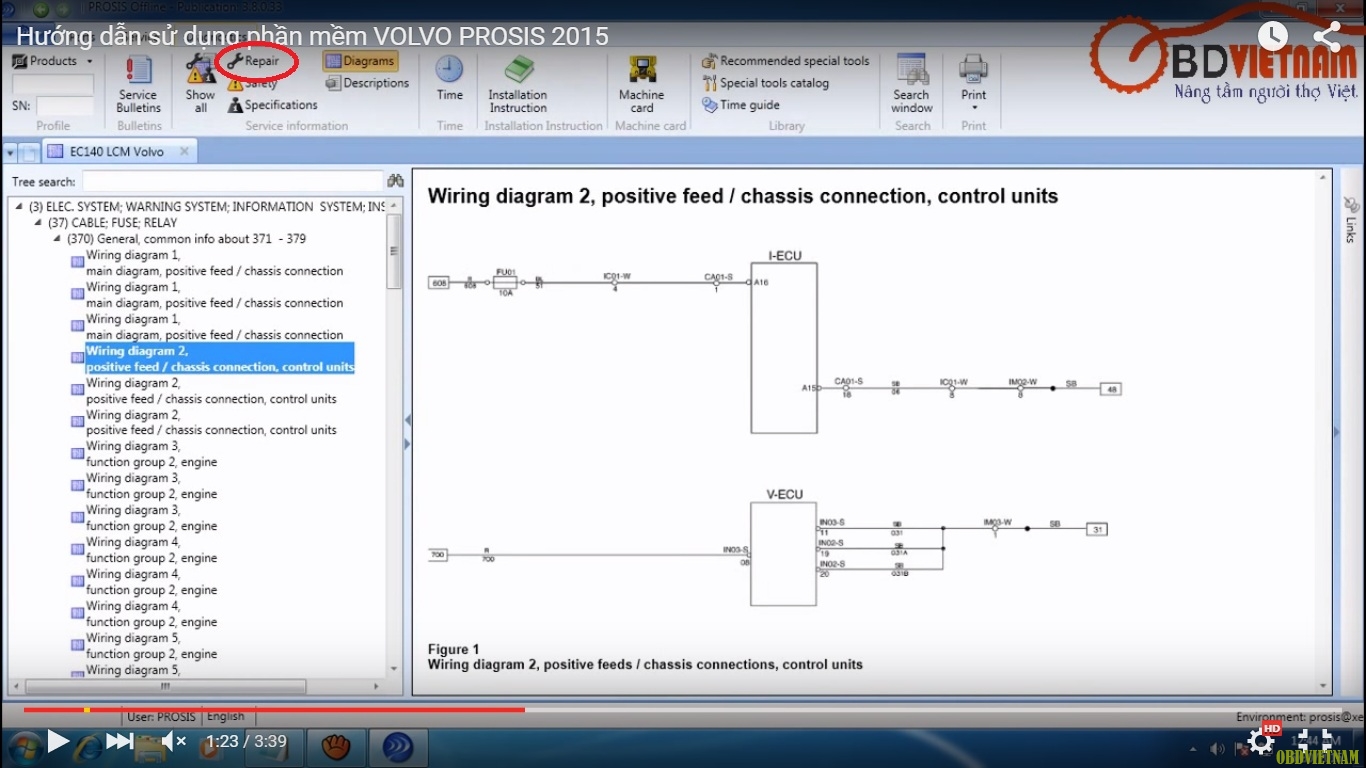
Task: Select first Wiring diagram 4 engine item
Action: 151,550
